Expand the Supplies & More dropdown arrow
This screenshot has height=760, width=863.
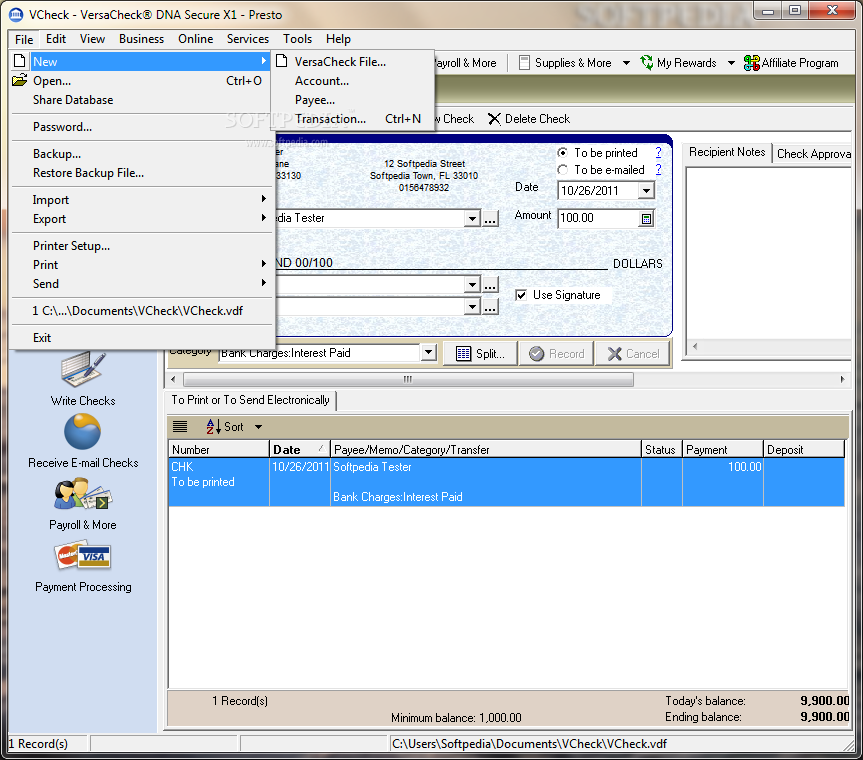click(626, 63)
